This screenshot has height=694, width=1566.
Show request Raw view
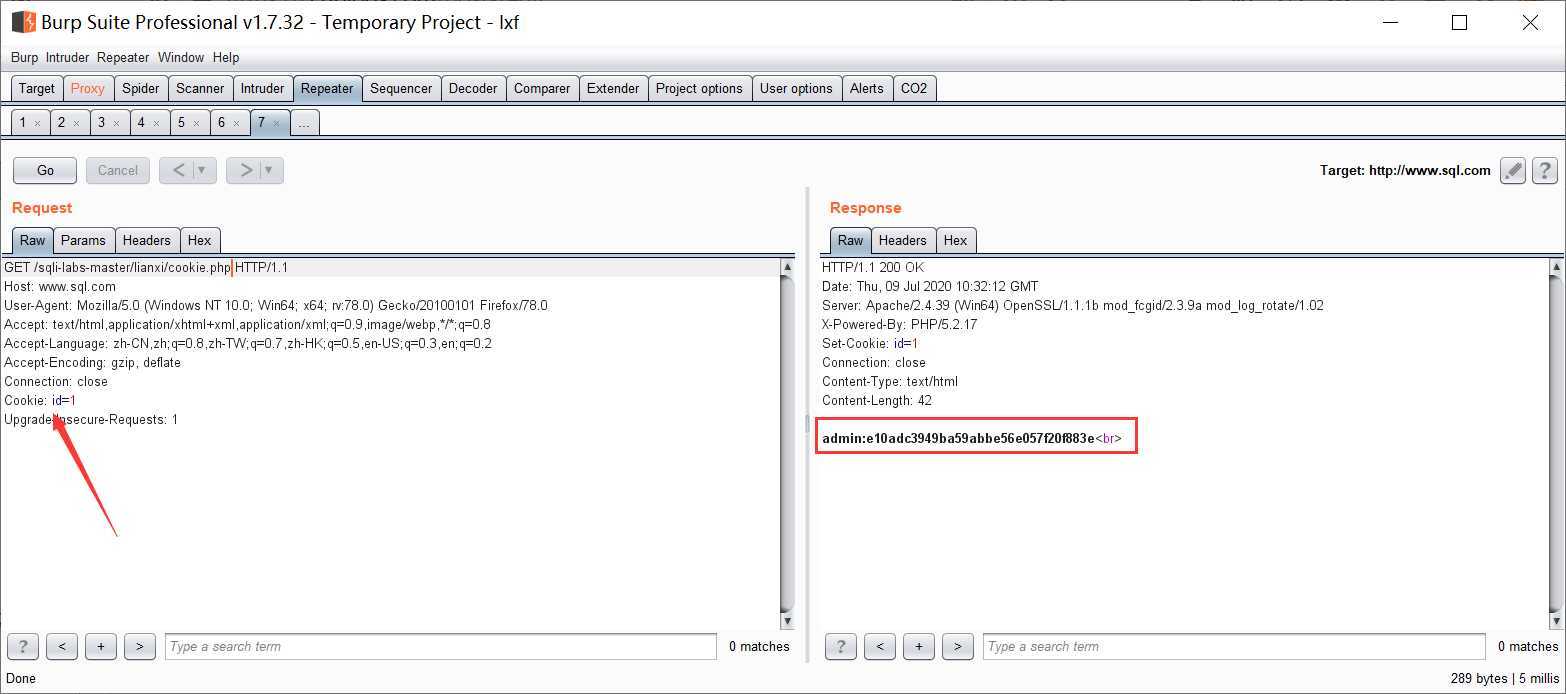pos(33,240)
